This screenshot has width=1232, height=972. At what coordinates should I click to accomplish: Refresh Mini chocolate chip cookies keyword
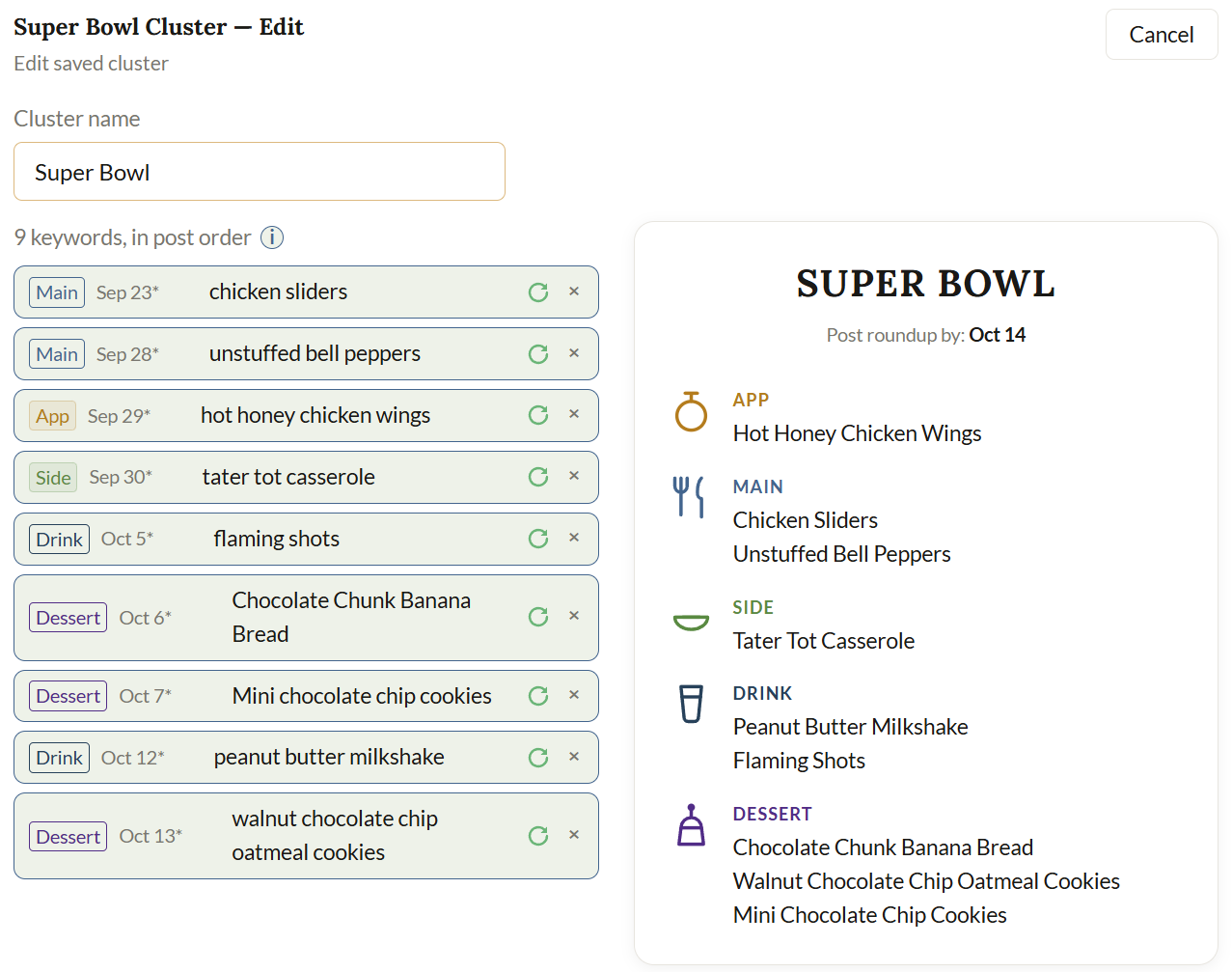pos(538,696)
